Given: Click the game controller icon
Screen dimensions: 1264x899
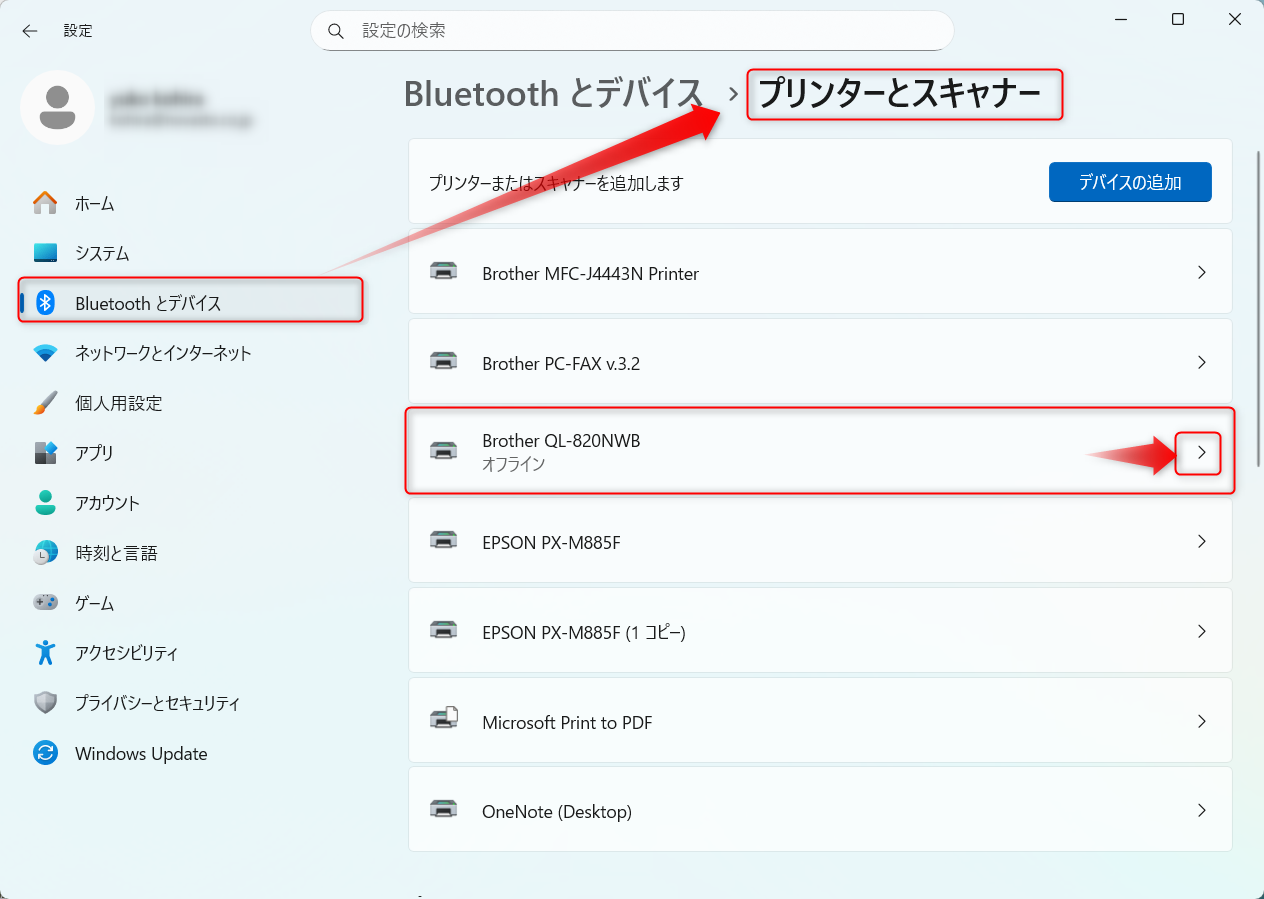Looking at the screenshot, I should tap(45, 603).
